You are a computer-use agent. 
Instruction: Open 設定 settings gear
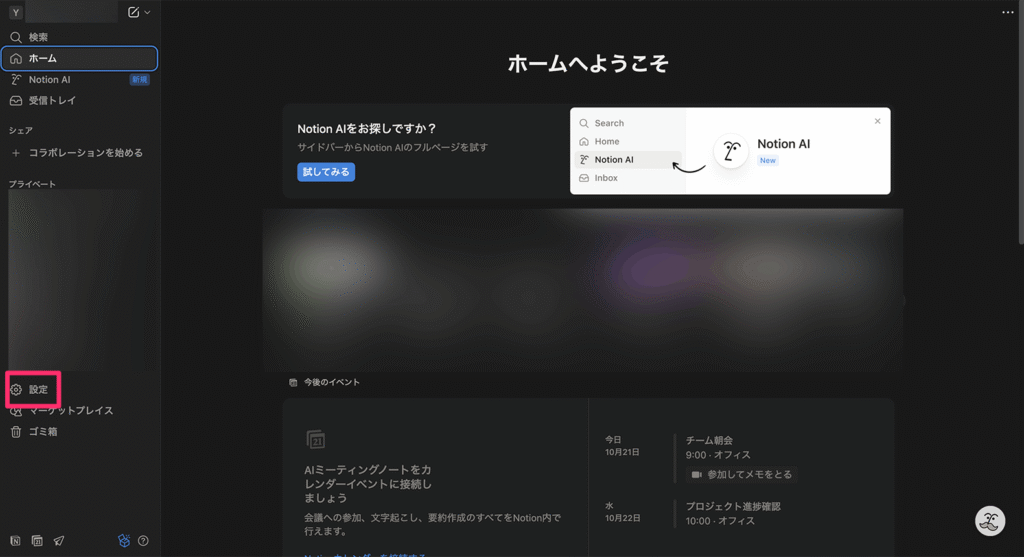(x=34, y=389)
